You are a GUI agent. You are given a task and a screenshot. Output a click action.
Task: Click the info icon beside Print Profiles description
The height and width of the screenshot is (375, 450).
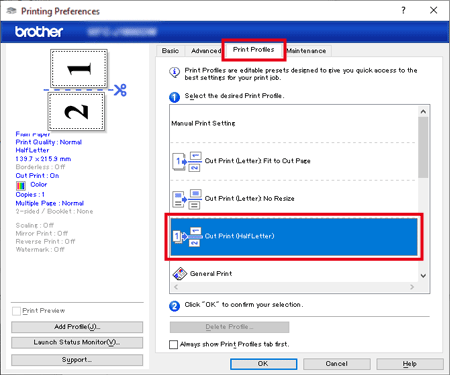point(175,72)
